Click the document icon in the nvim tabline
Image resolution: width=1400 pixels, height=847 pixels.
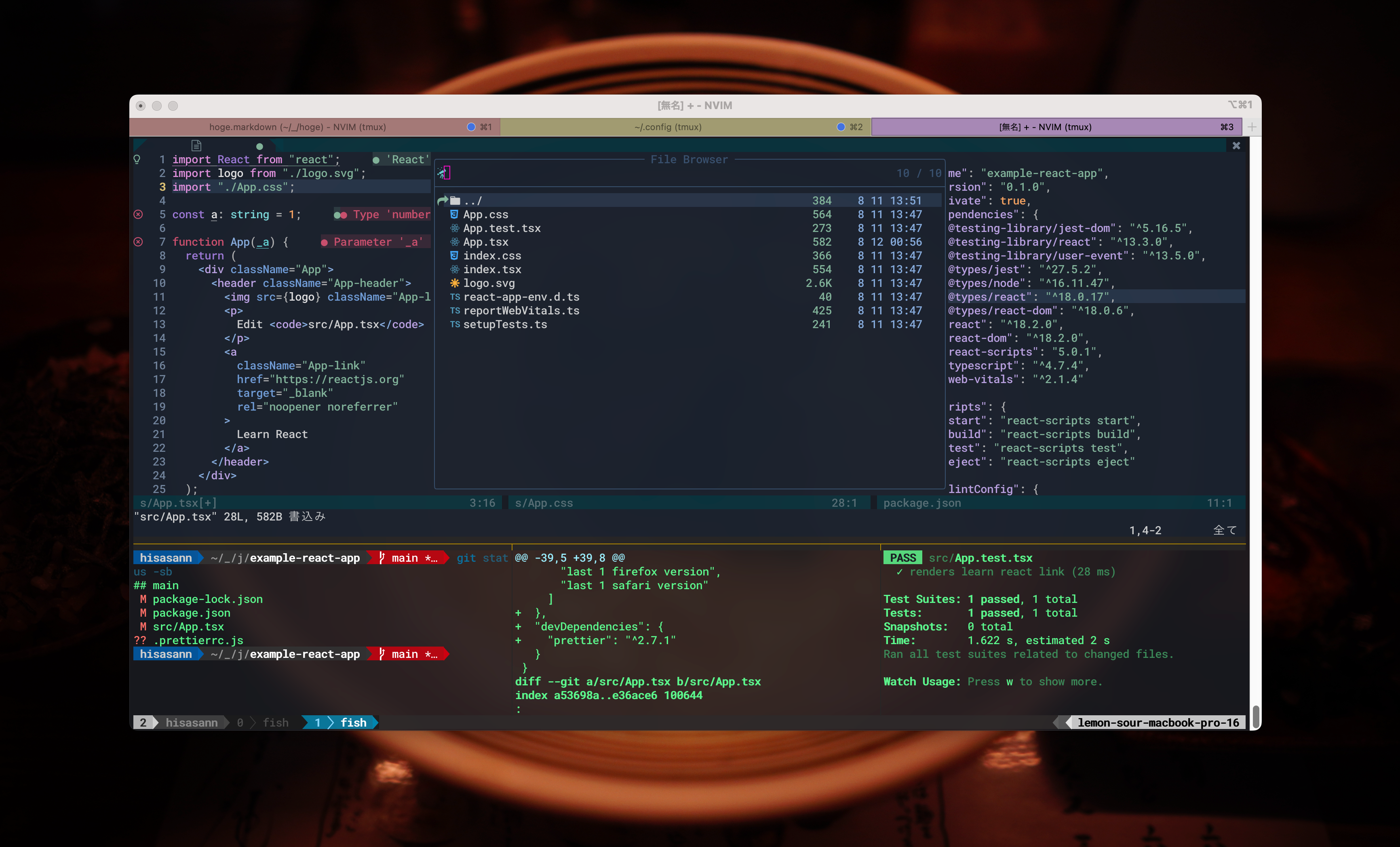(x=196, y=145)
